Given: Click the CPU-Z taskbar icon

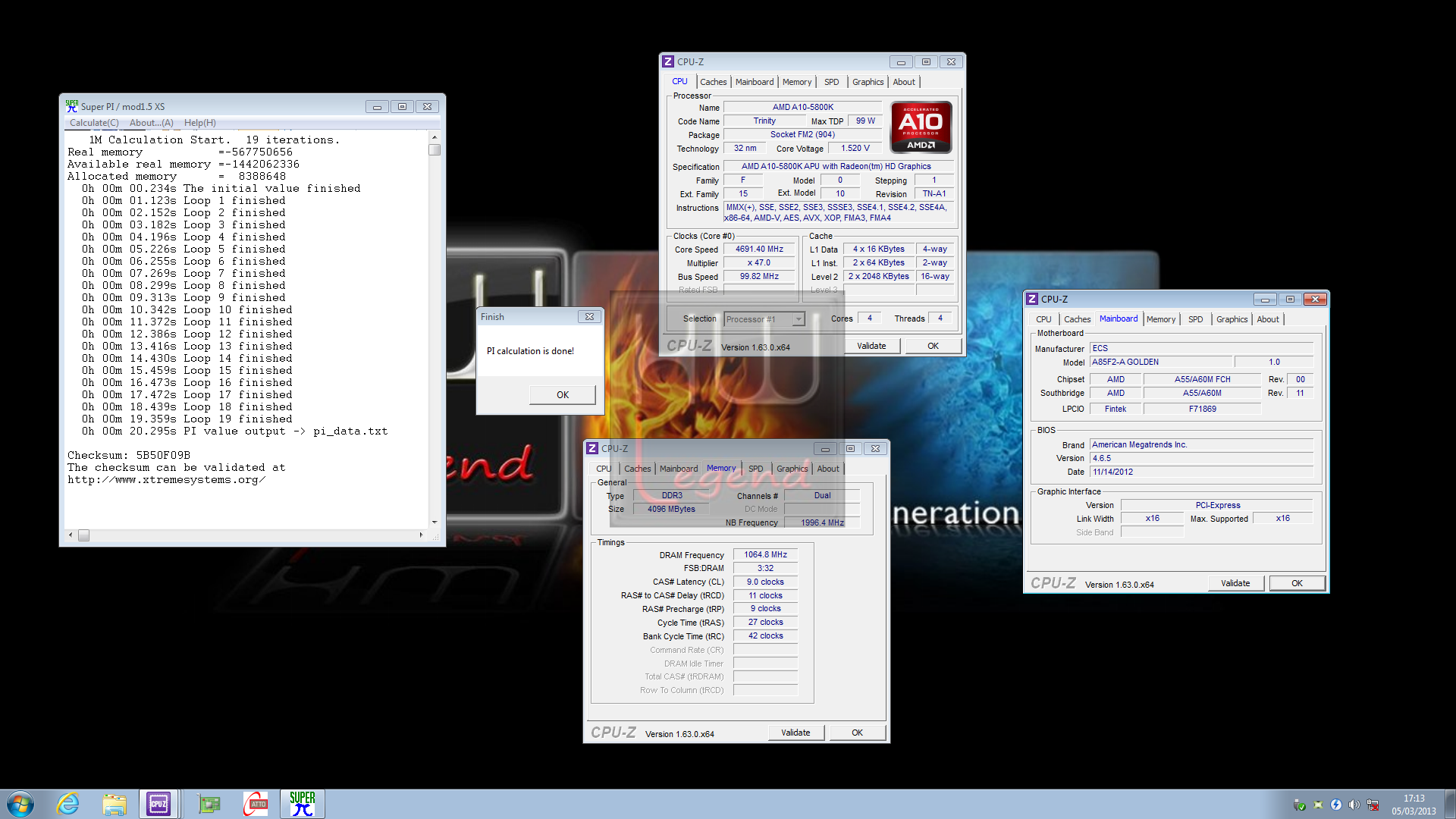Looking at the screenshot, I should pyautogui.click(x=159, y=804).
